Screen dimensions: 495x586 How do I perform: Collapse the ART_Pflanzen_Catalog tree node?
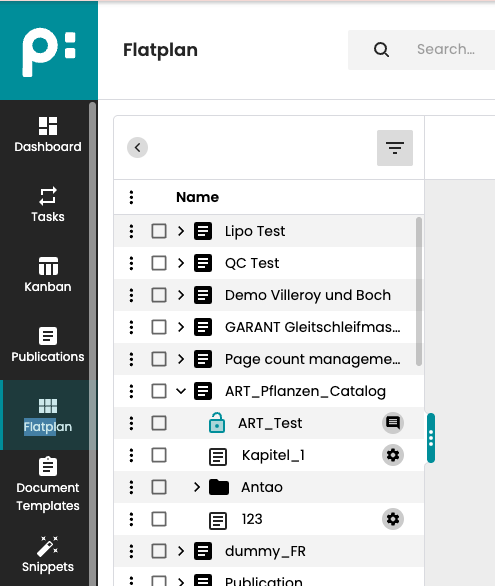[181, 391]
